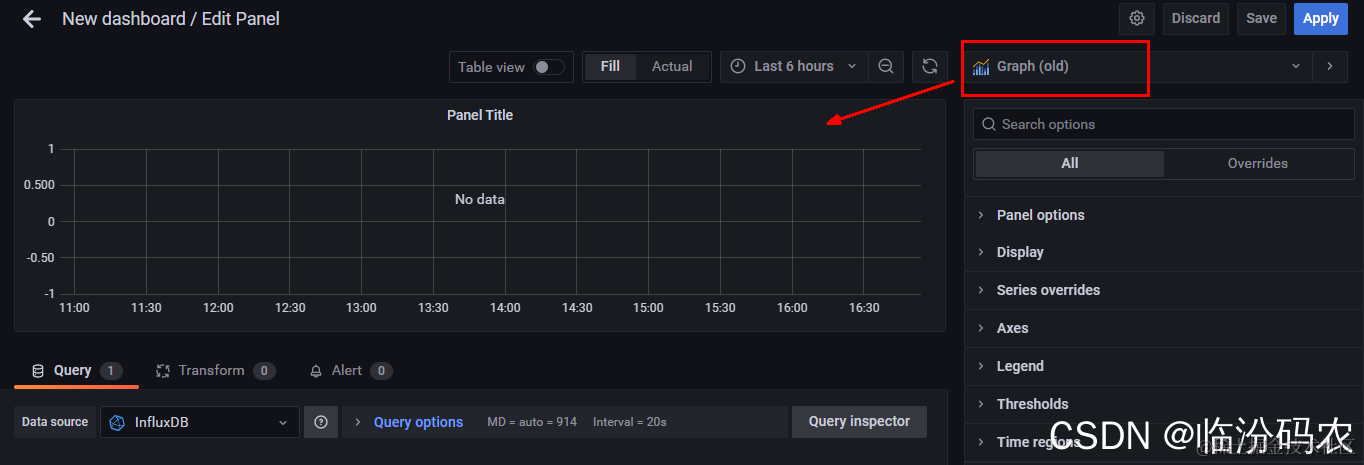Select the Overrides options filter
Viewport: 1364px width, 465px height.
point(1258,163)
